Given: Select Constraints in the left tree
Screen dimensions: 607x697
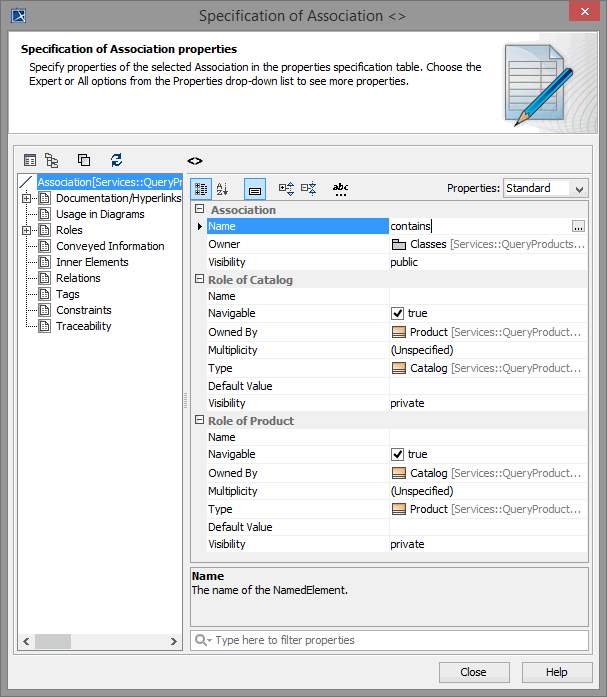Looking at the screenshot, I should (83, 310).
